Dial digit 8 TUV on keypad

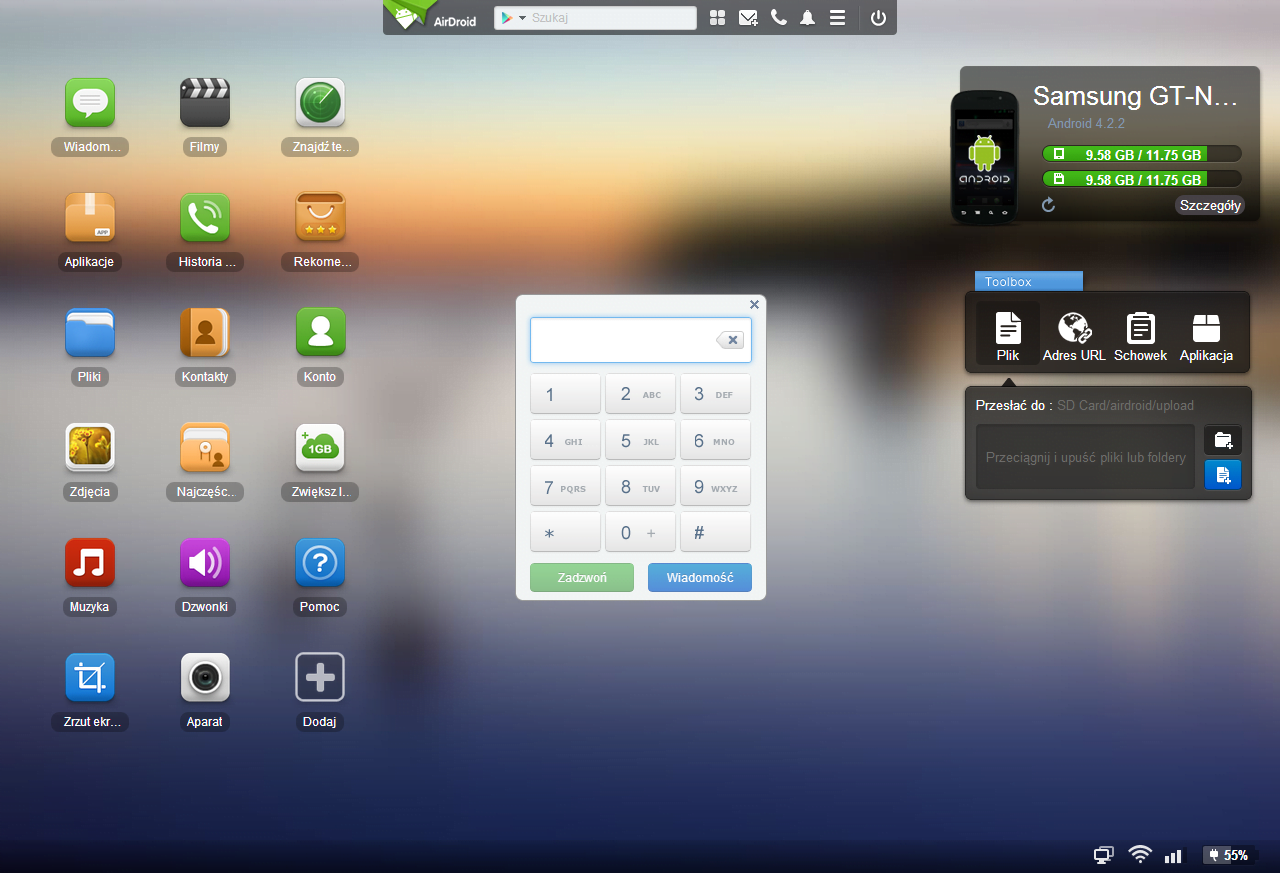click(x=640, y=486)
